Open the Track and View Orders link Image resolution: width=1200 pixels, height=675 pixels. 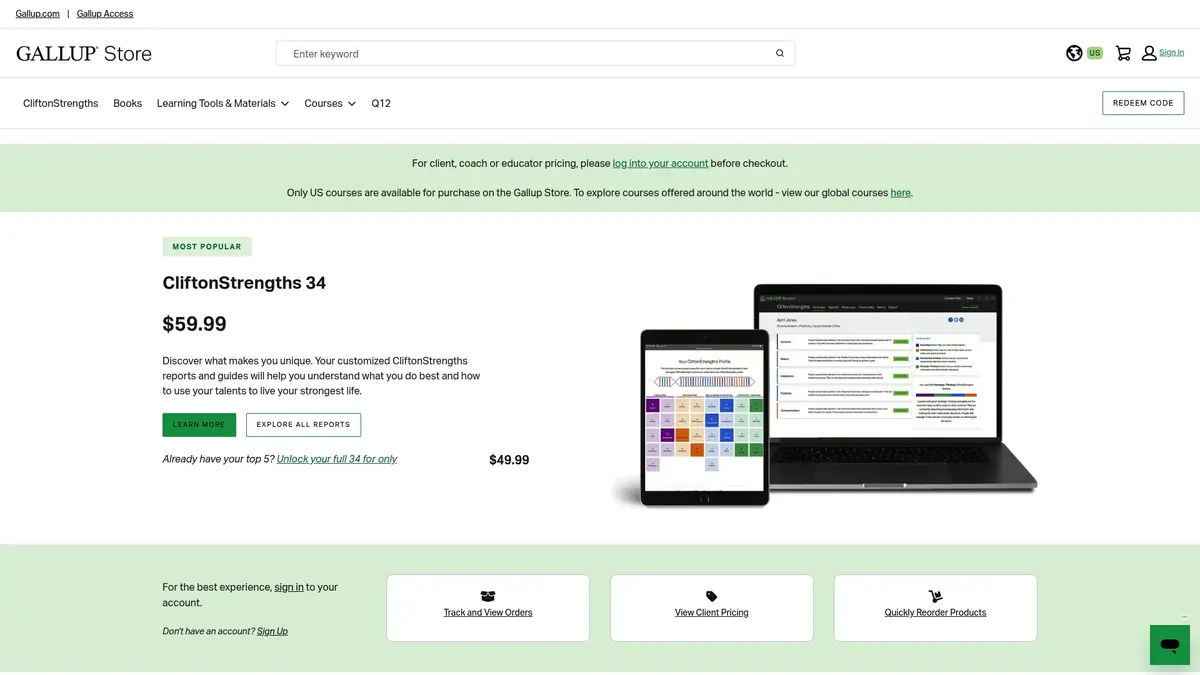click(488, 613)
